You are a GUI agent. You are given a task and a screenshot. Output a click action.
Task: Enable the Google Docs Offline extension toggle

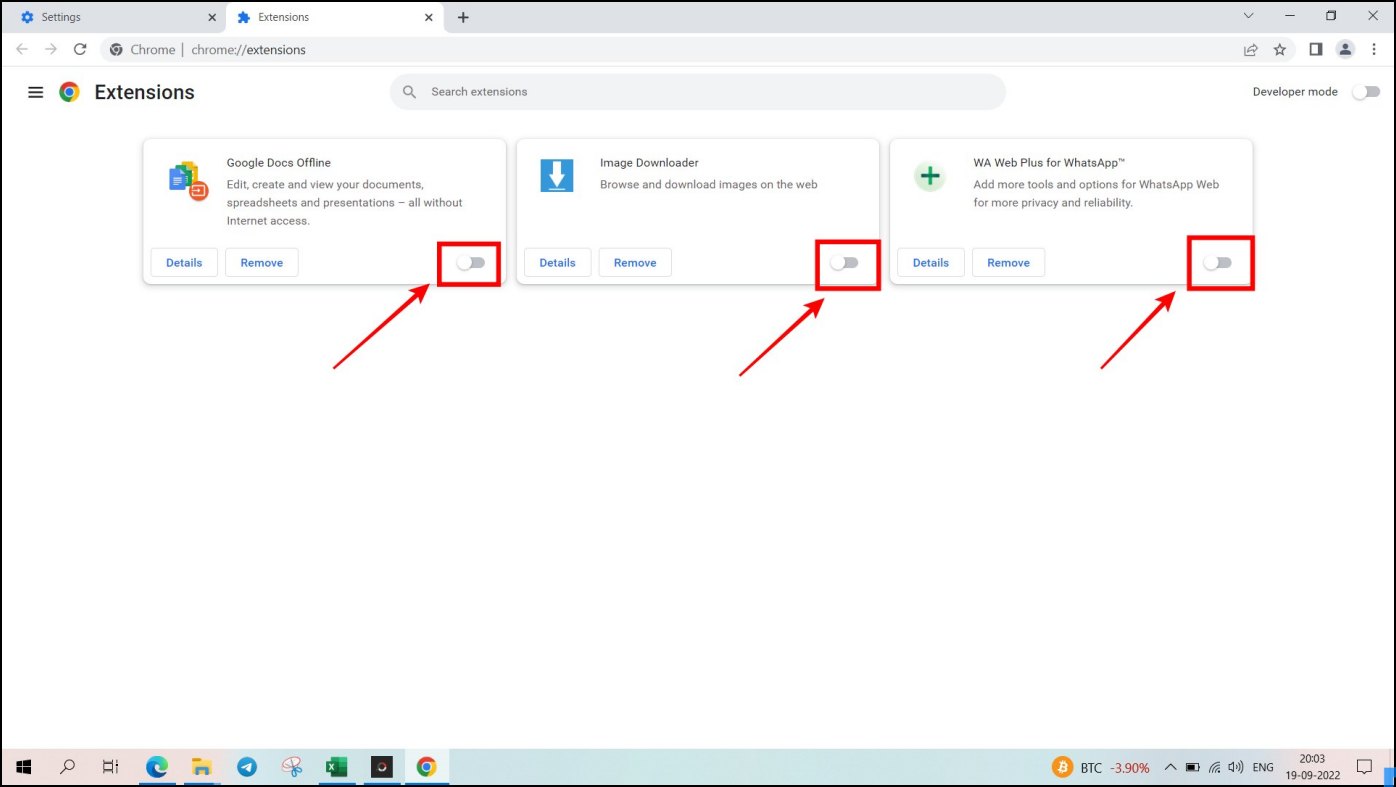pos(470,262)
